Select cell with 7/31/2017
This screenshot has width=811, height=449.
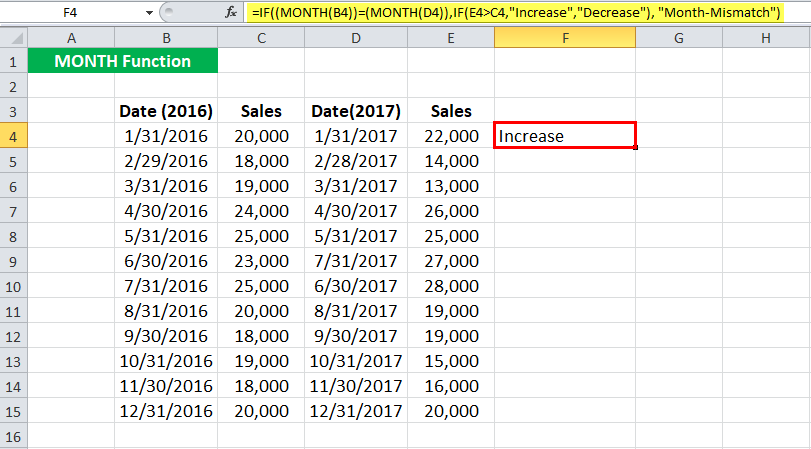[356, 261]
